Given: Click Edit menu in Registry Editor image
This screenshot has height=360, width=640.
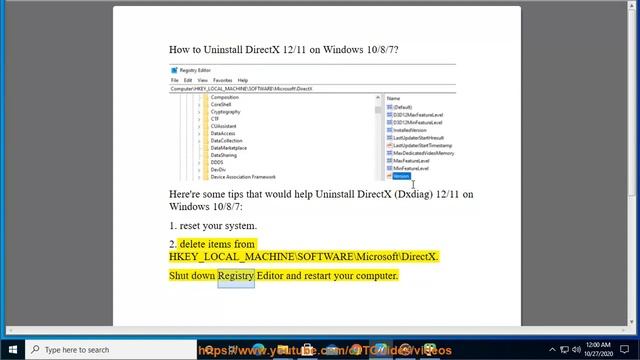Looking at the screenshot, I should tap(188, 80).
